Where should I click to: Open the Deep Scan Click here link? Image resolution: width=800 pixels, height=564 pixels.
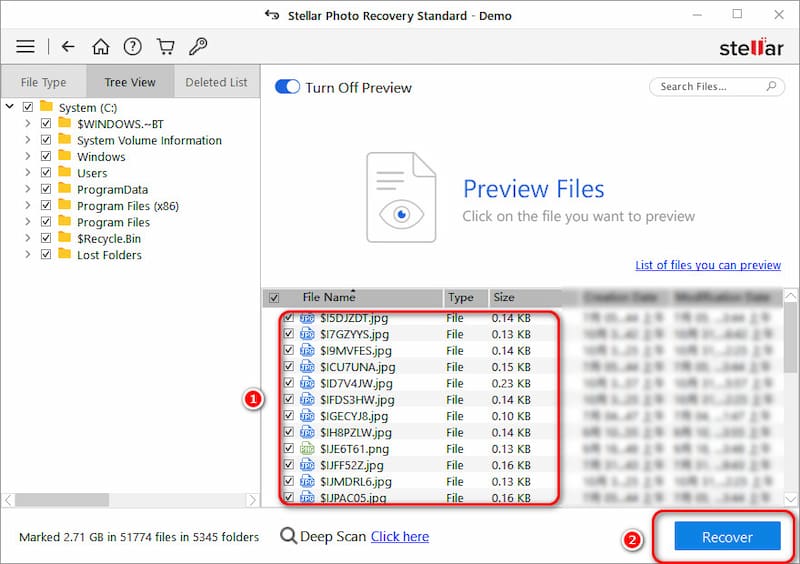tap(399, 536)
